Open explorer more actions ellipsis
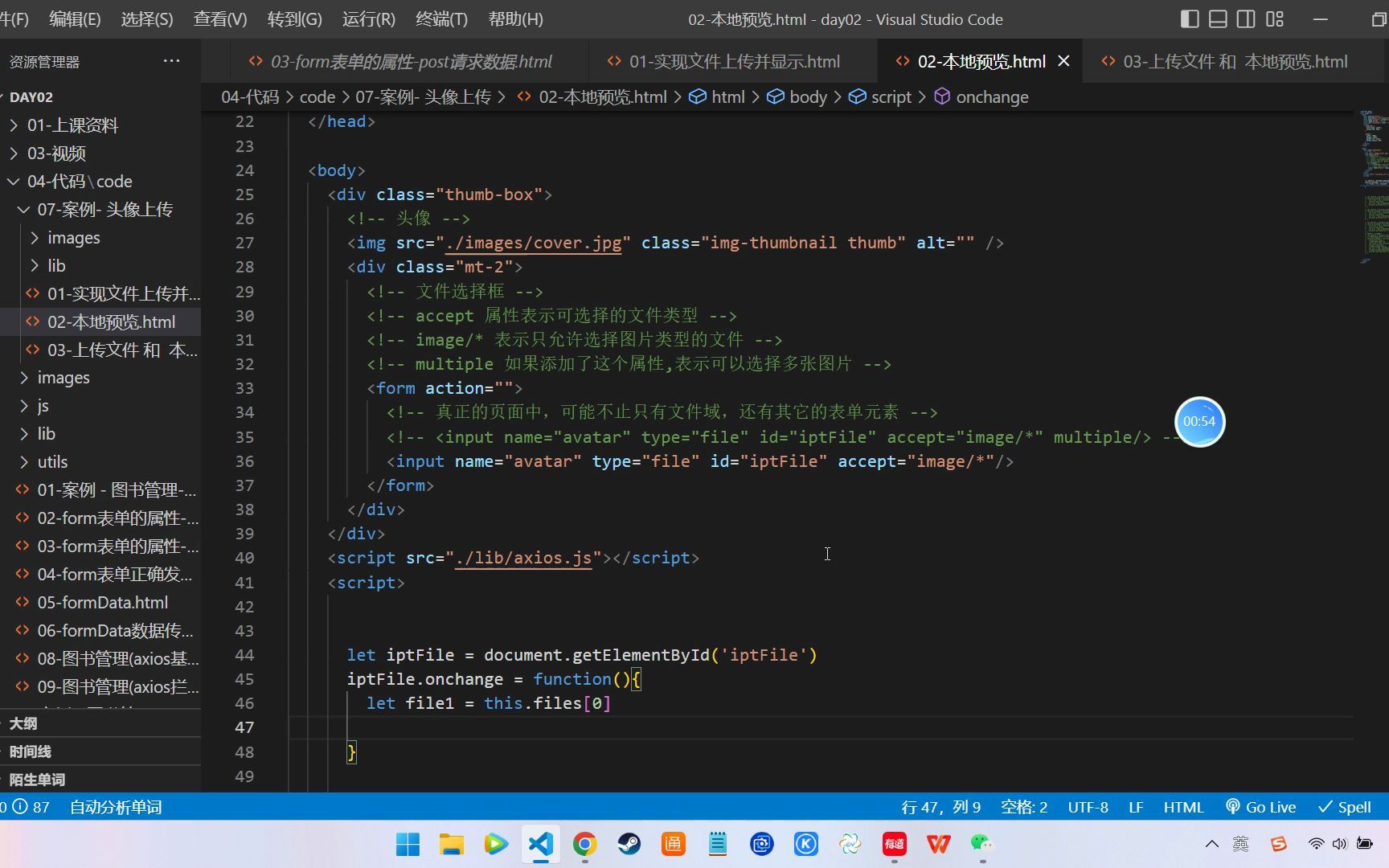The width and height of the screenshot is (1389, 868). coord(171,61)
